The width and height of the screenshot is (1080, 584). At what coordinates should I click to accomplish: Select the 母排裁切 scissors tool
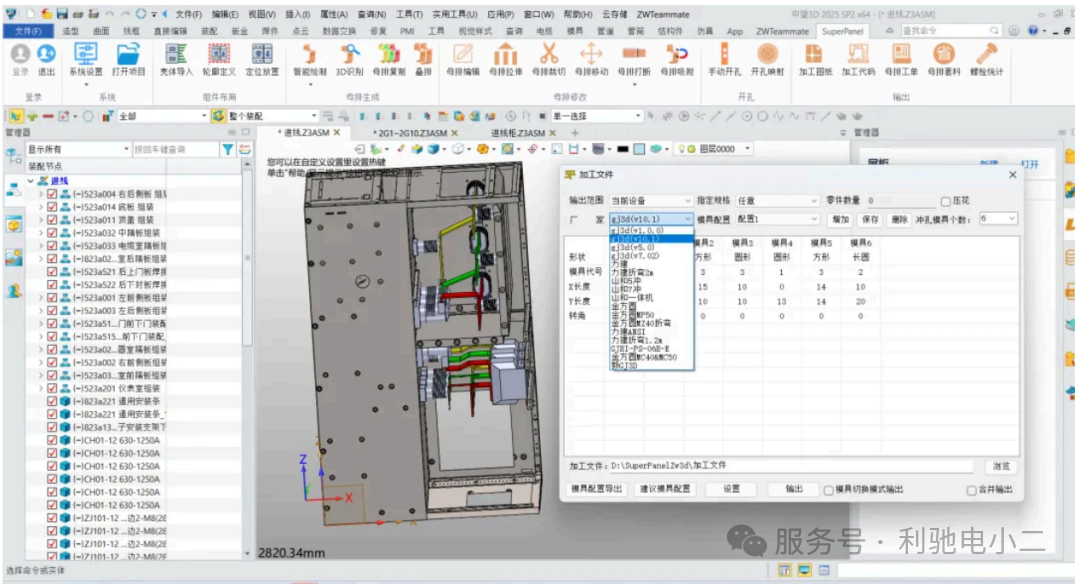[x=548, y=60]
